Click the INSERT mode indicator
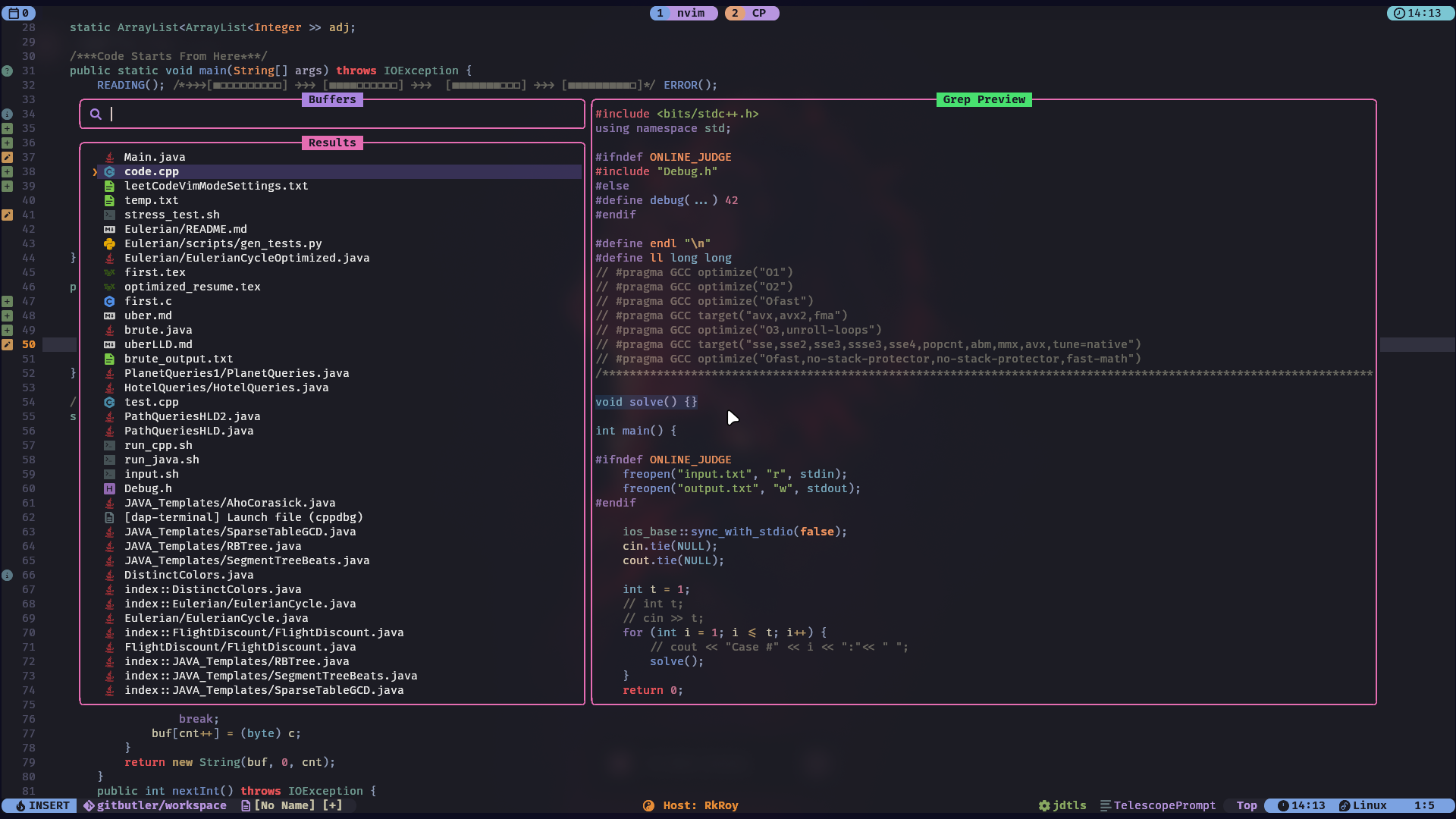 [x=42, y=806]
